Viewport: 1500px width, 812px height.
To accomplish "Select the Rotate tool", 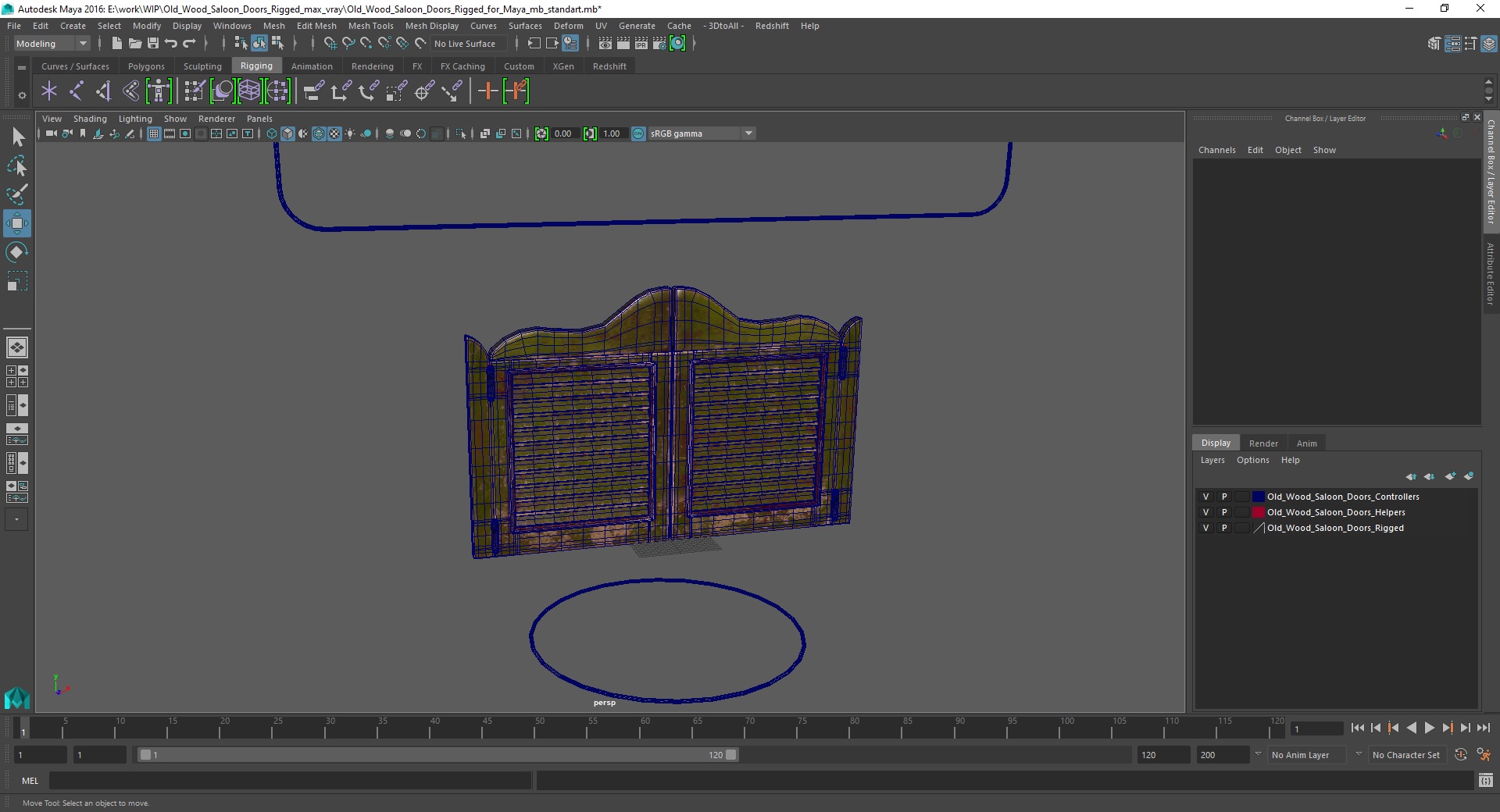I will tap(17, 252).
